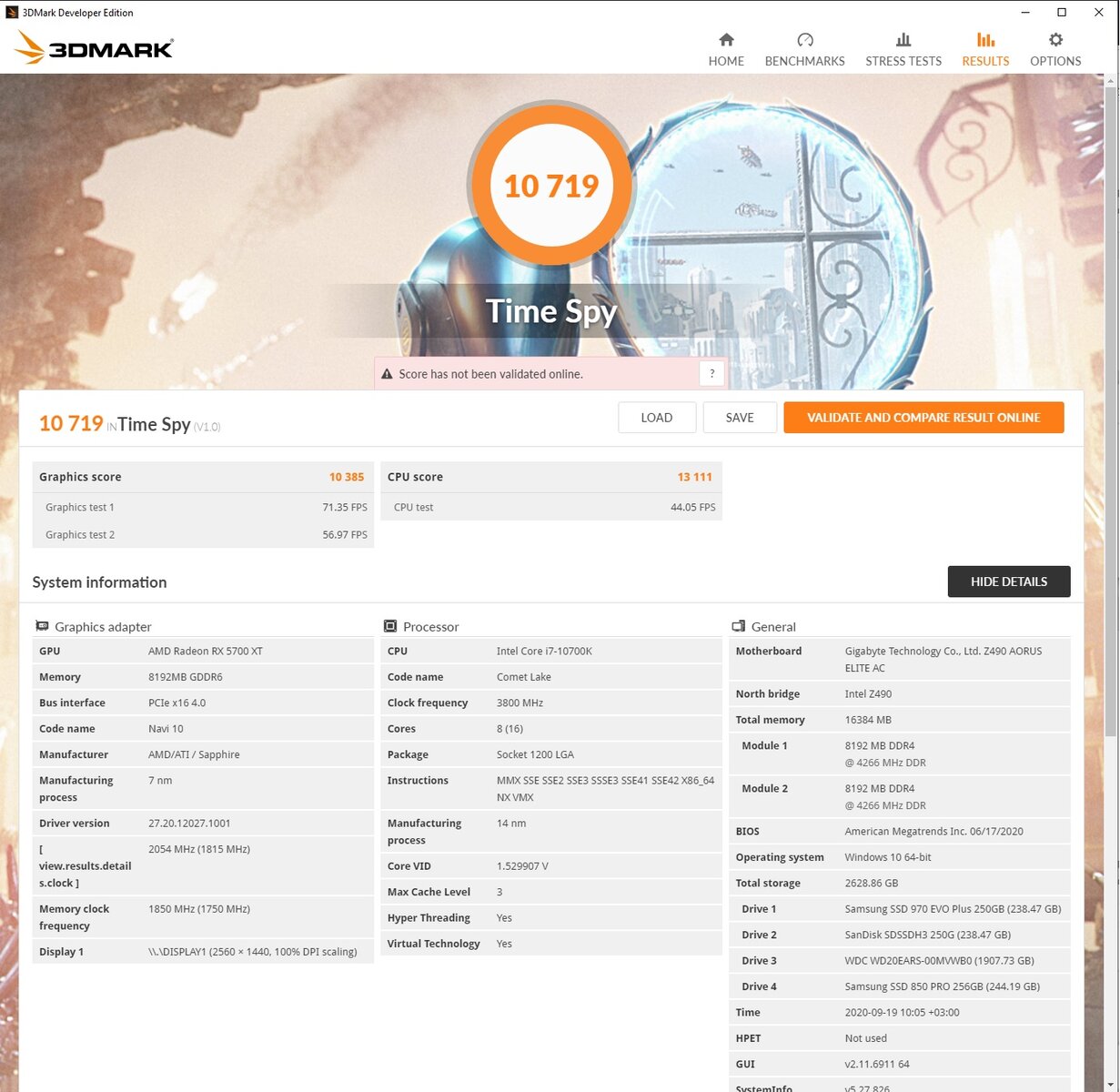Click Code name value Navi 10
Viewport: 1120px width, 1092px height.
click(x=166, y=729)
